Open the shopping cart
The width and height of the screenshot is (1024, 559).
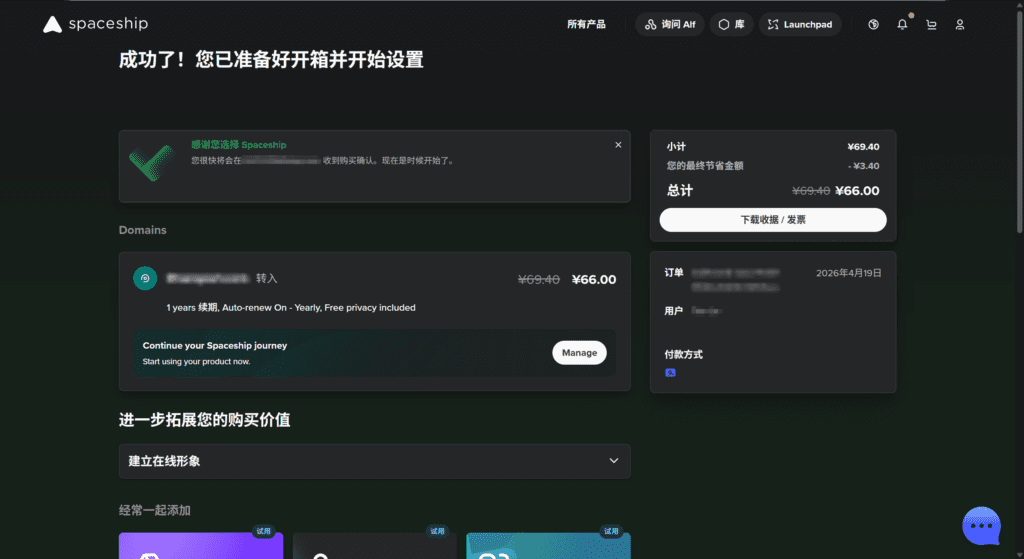pos(931,24)
